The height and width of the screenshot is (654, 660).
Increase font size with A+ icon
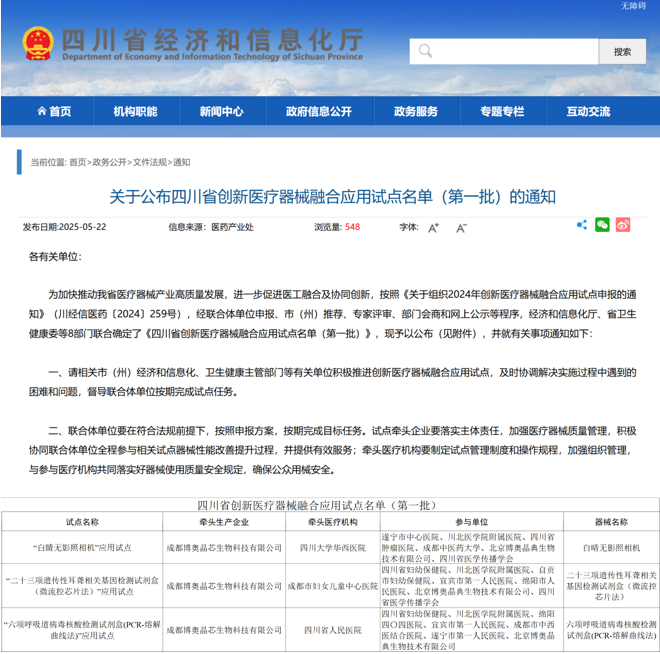click(433, 228)
